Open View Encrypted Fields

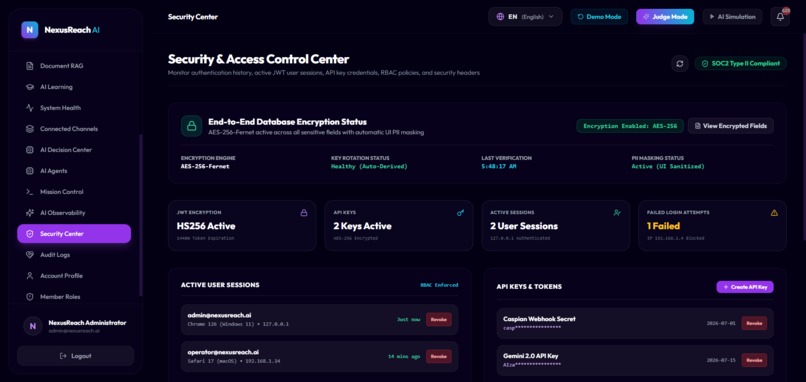730,126
